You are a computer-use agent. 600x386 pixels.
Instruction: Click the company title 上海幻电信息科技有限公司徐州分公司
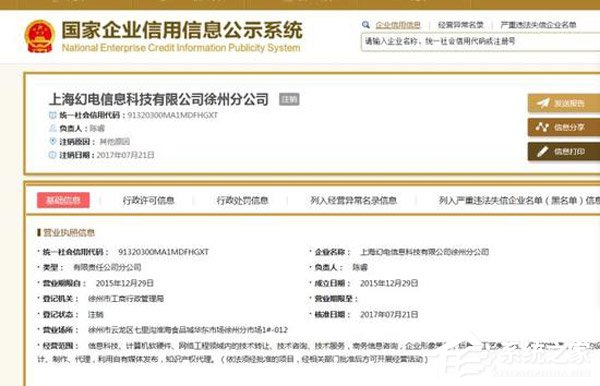[x=159, y=99]
